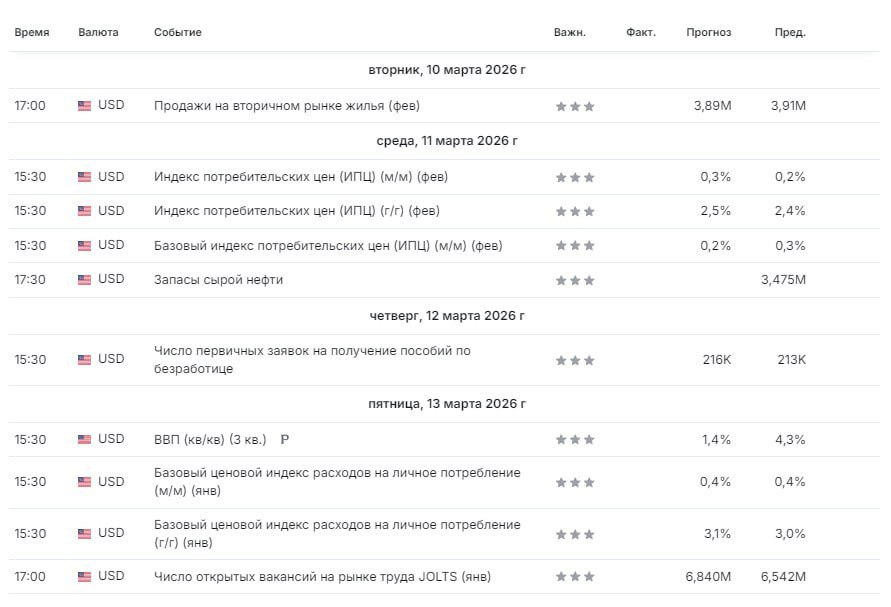The width and height of the screenshot is (891, 607).
Task: Open Индекс потребительских цен (ИПЦ) (г/г) event
Action: point(296,211)
